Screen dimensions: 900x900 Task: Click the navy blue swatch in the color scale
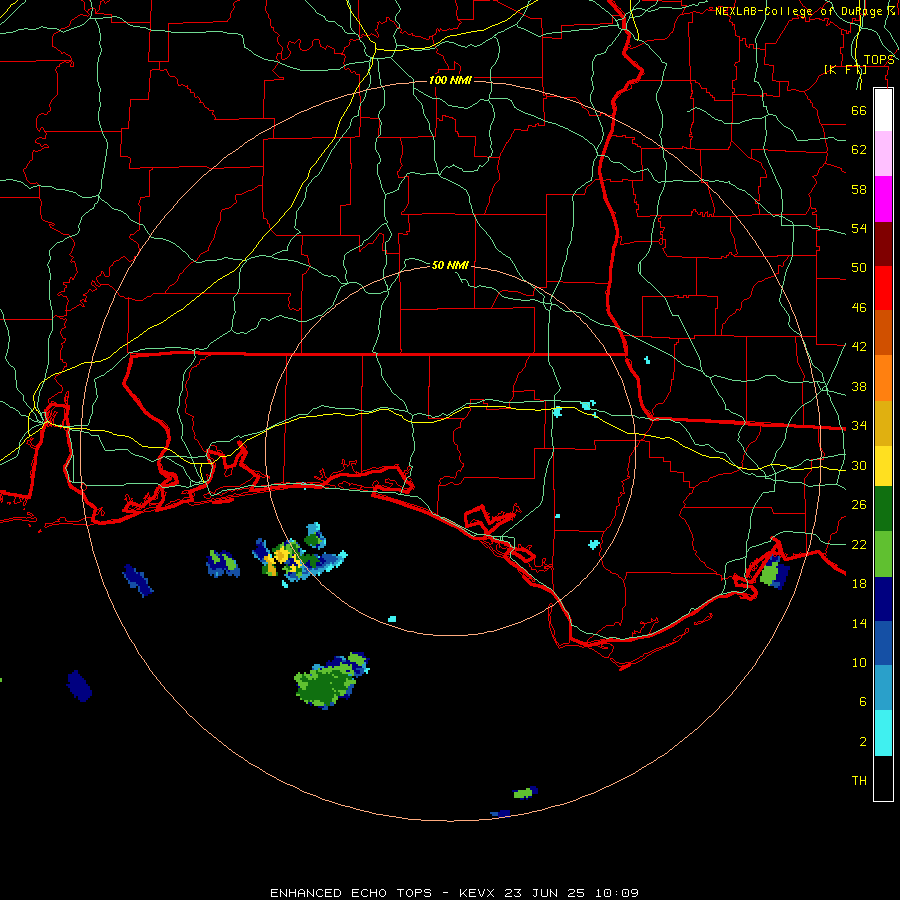tap(883, 599)
